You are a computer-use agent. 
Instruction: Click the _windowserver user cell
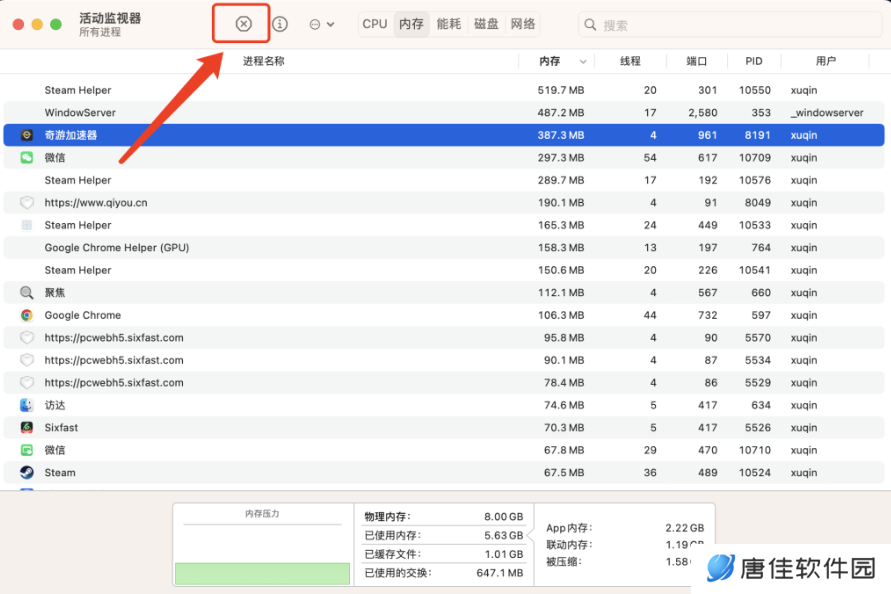(827, 113)
